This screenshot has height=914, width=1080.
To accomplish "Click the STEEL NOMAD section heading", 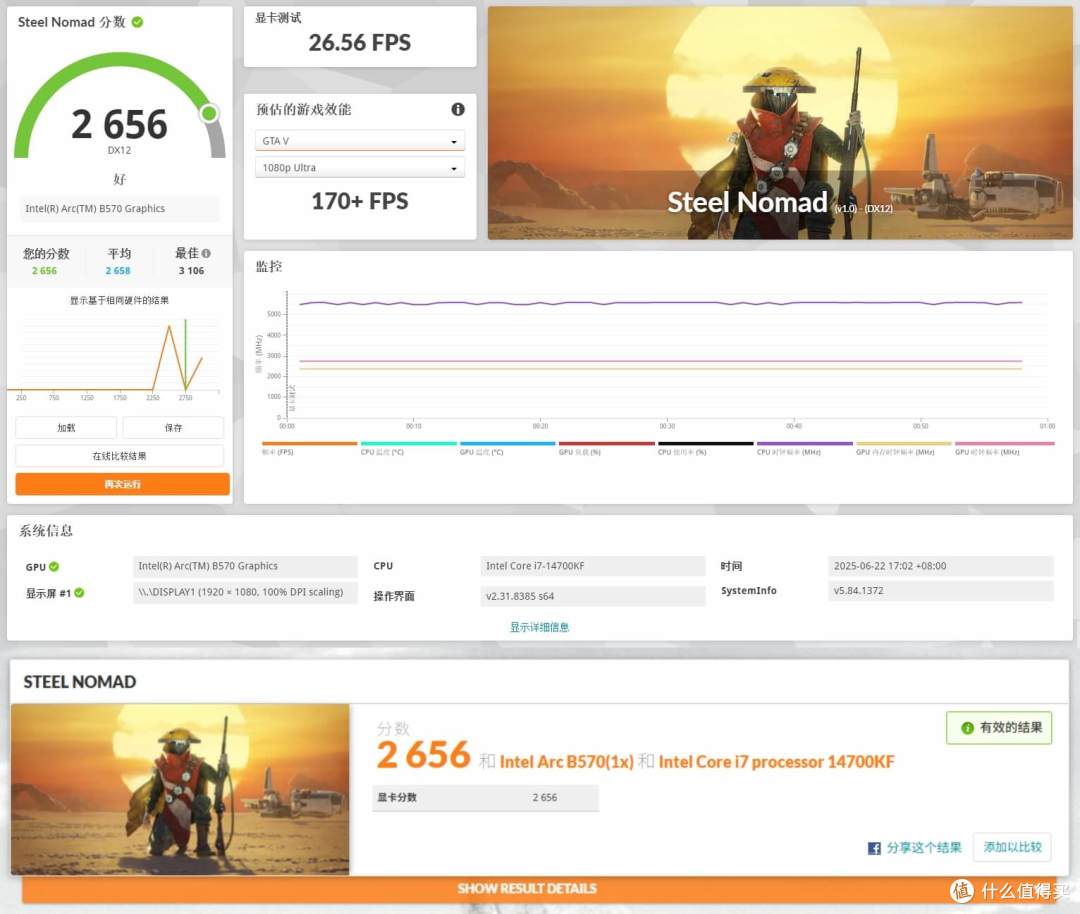I will 80,682.
